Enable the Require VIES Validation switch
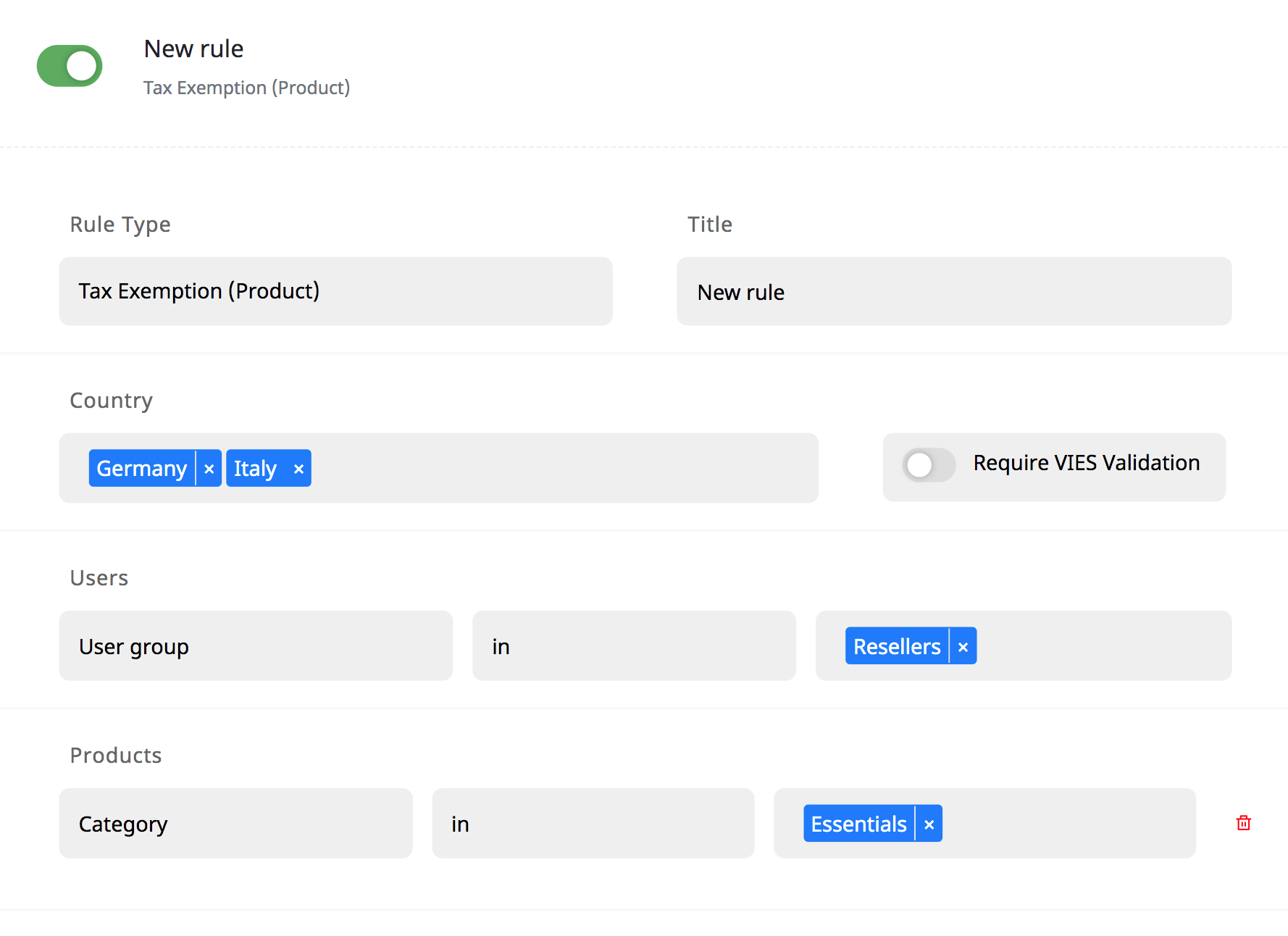 (x=929, y=464)
